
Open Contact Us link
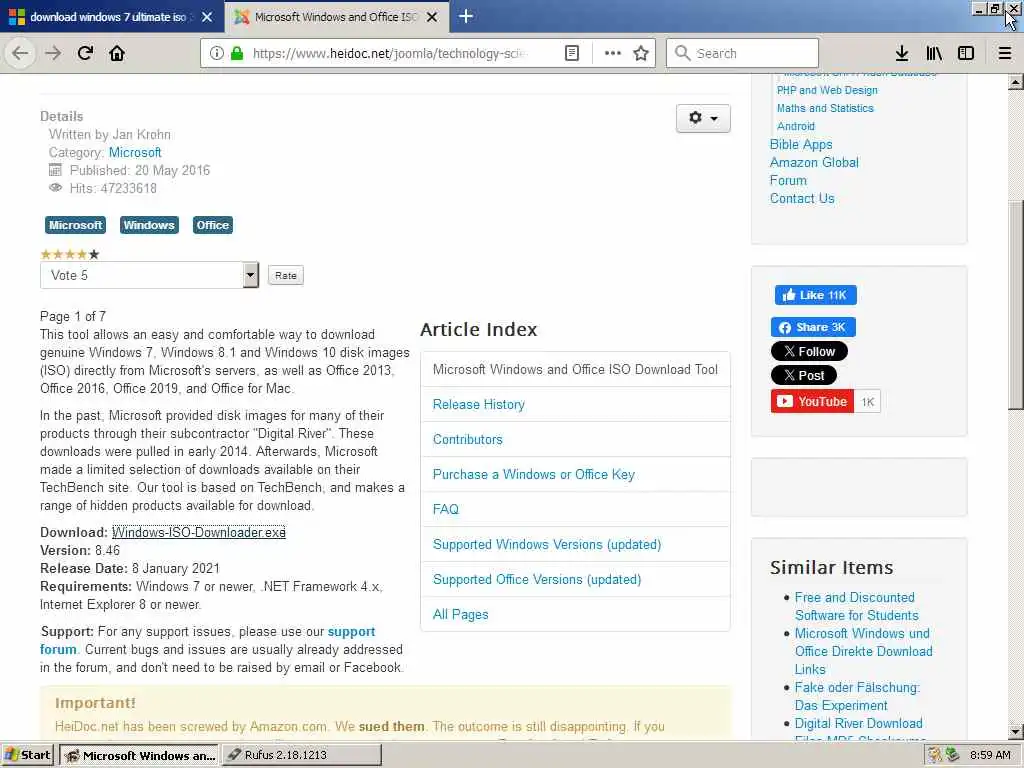click(802, 199)
